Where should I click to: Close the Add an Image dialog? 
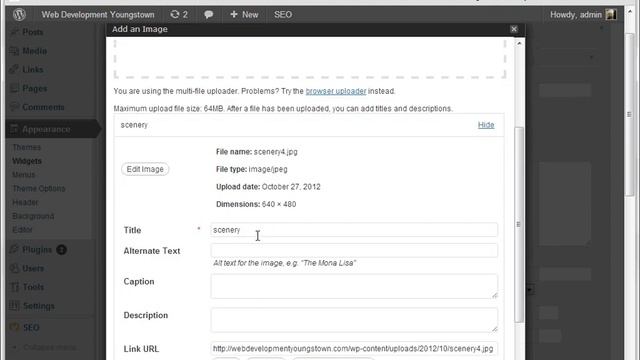514,29
